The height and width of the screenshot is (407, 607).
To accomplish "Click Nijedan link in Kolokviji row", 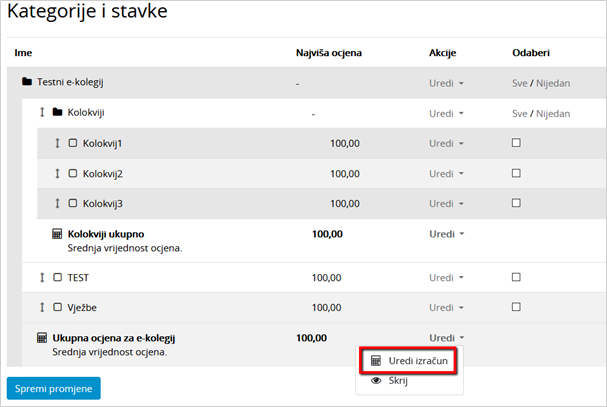I will tap(553, 114).
